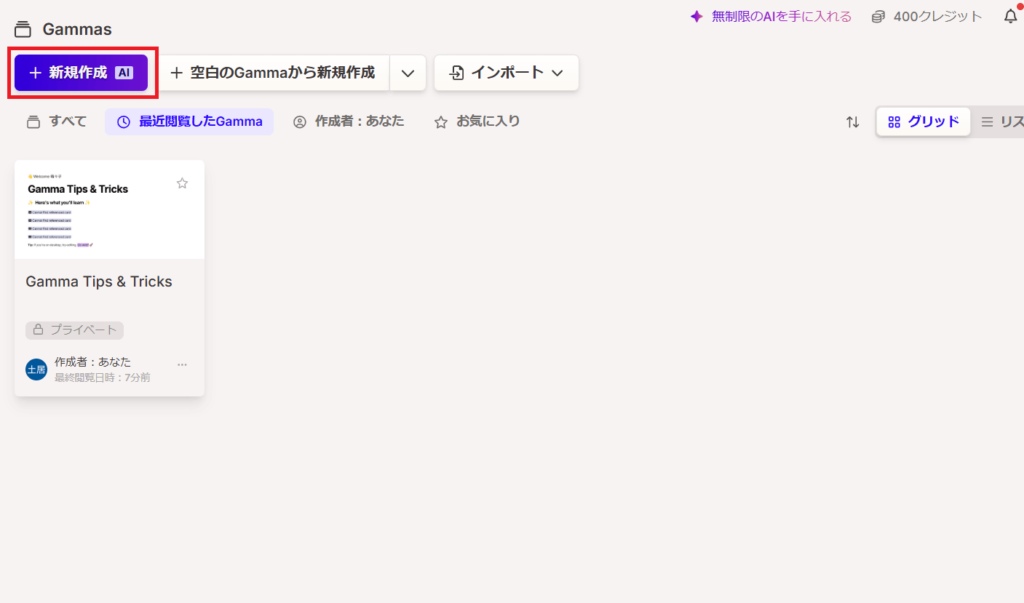This screenshot has height=603, width=1024.
Task: Open the インポート dropdown
Action: (506, 73)
